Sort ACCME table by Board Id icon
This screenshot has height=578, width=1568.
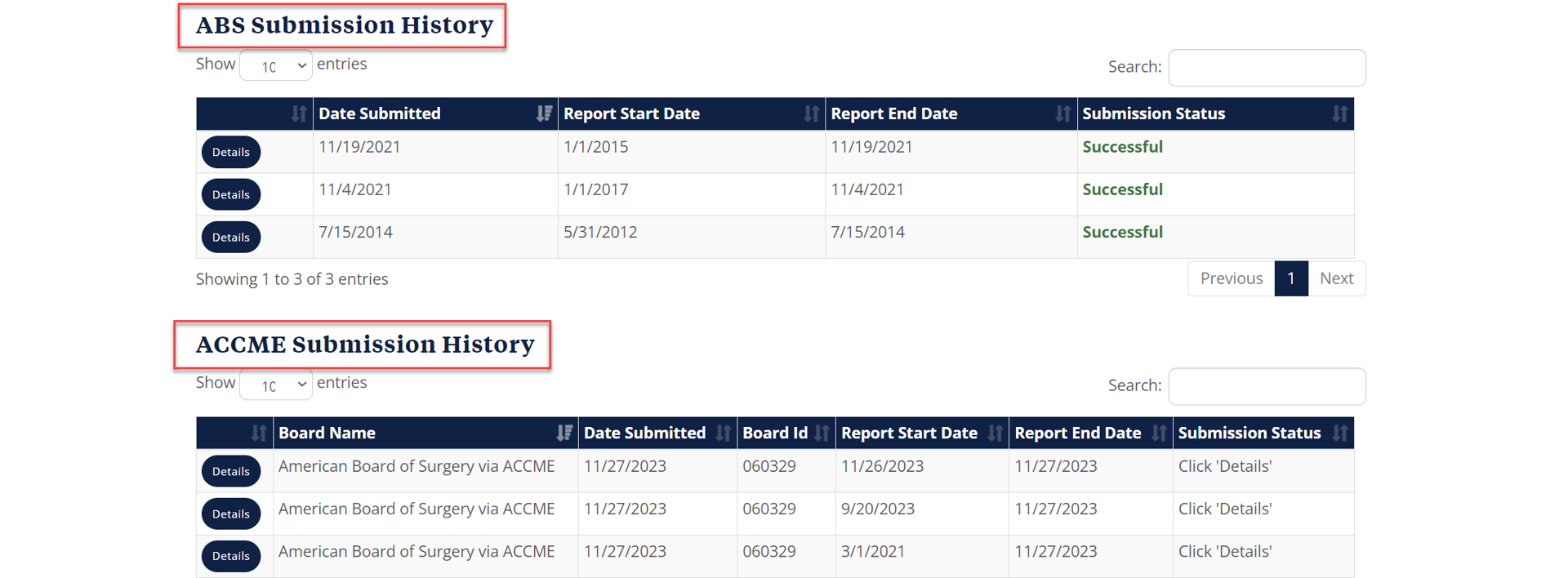[x=822, y=433]
